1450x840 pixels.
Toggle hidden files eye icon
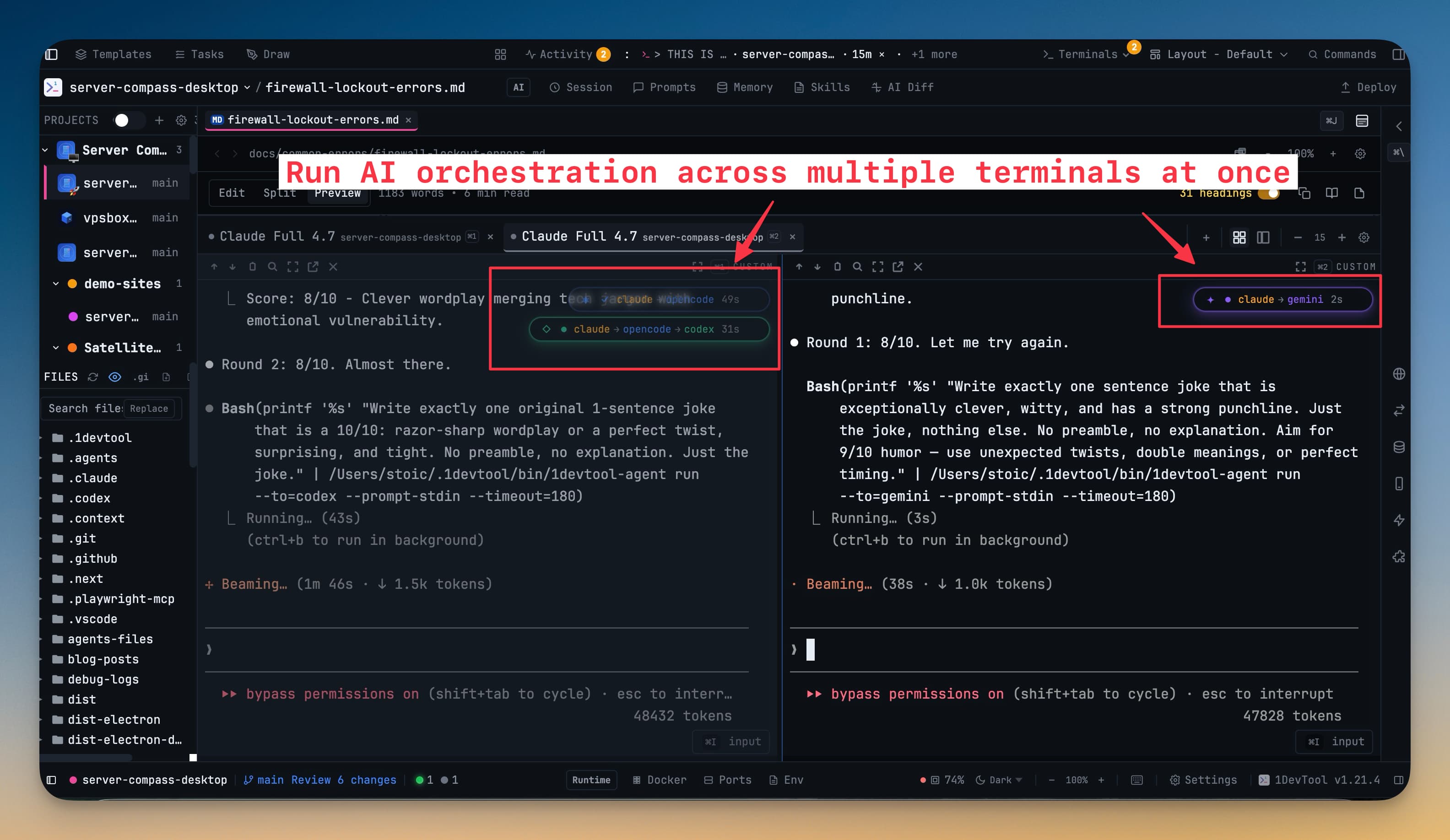(115, 377)
